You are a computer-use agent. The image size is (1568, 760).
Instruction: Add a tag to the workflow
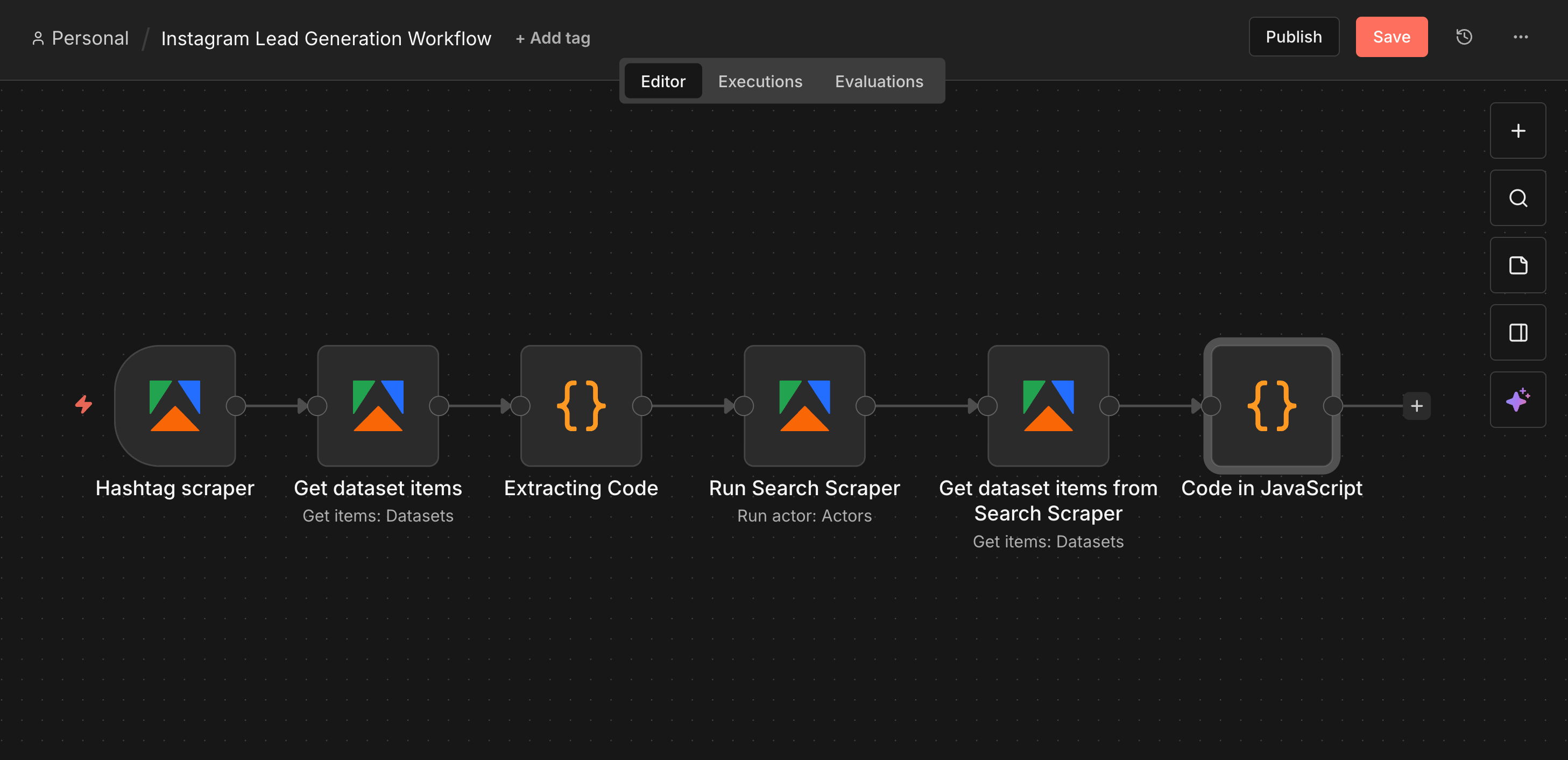coord(553,37)
